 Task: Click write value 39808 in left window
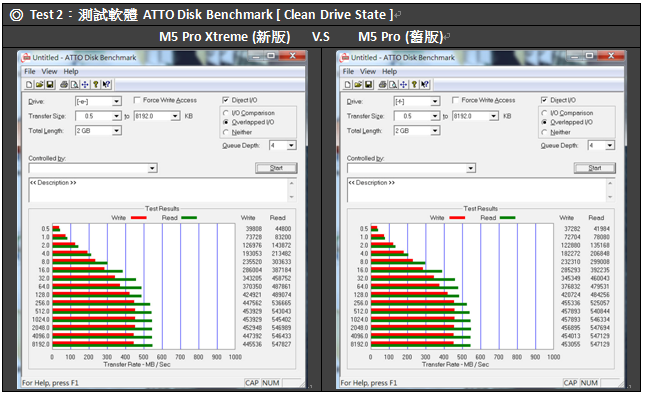coord(254,228)
